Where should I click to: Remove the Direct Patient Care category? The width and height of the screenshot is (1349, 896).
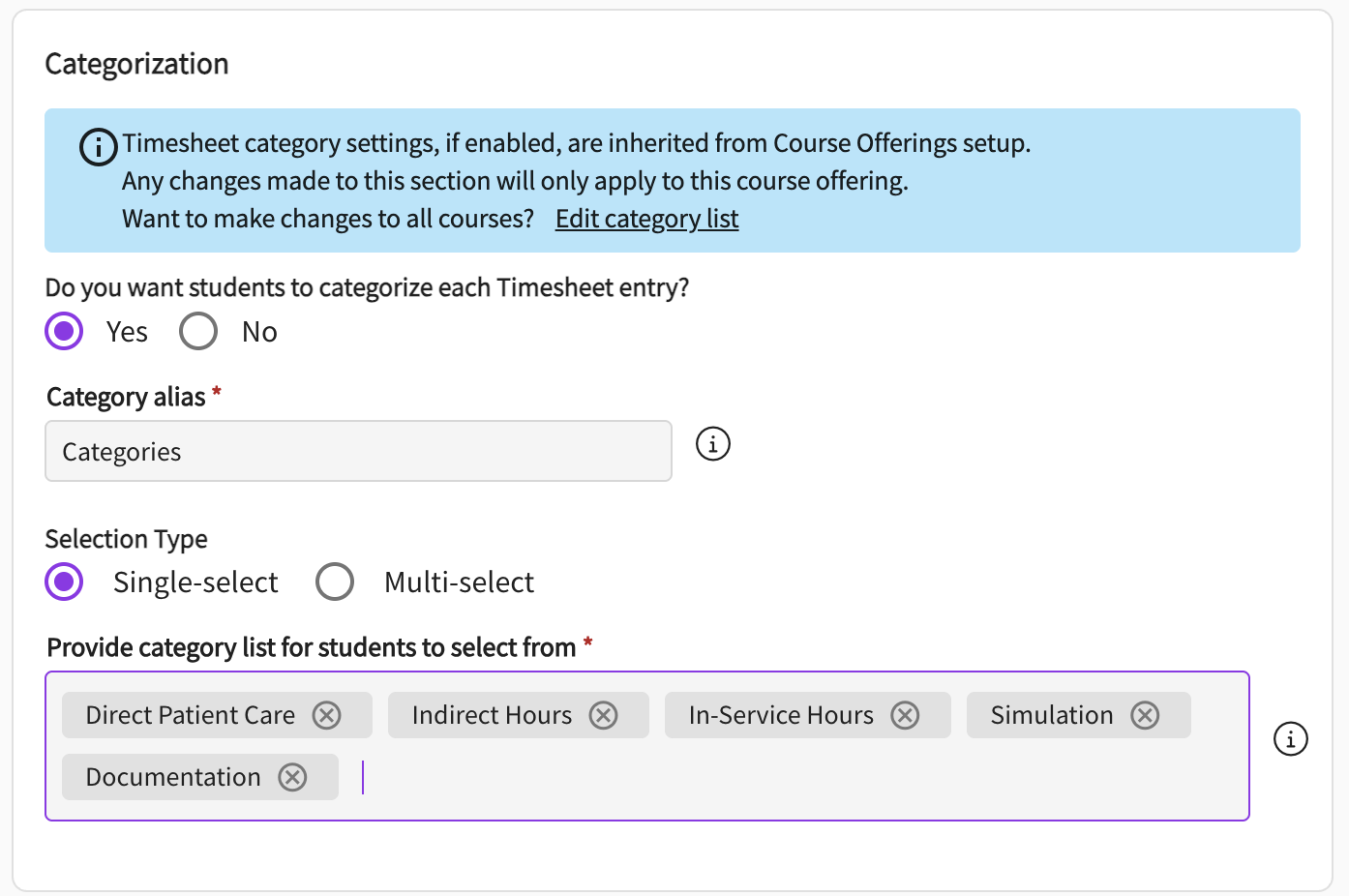(326, 715)
